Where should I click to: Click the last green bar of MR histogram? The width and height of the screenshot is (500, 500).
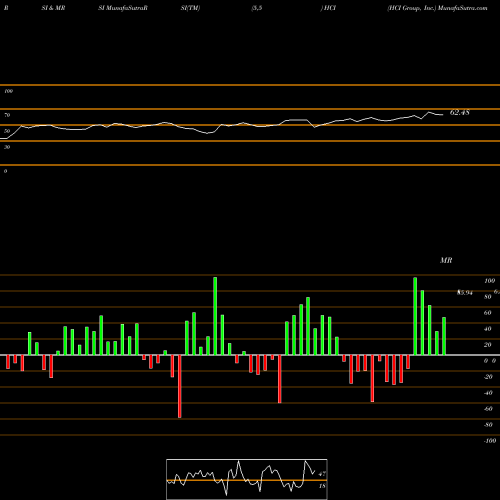[444, 336]
